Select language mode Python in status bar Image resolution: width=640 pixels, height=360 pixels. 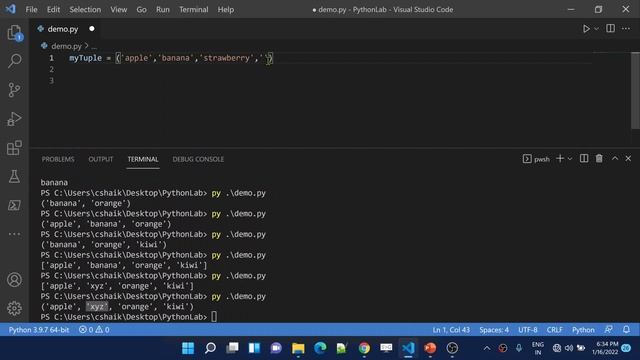pos(583,330)
